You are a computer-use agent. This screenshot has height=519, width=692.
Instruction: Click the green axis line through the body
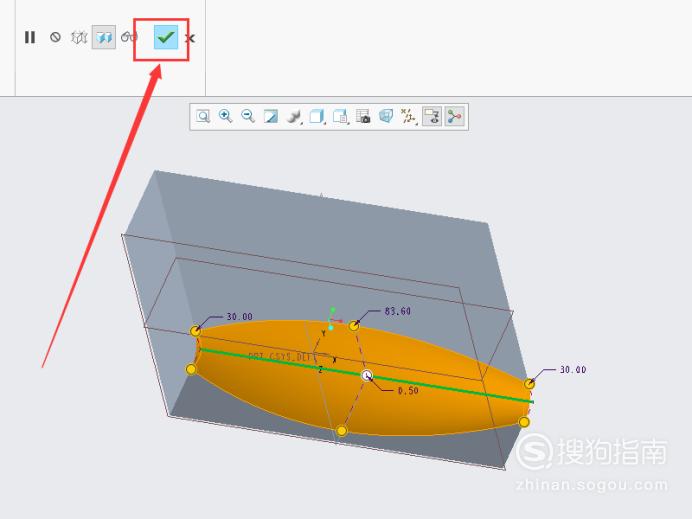point(366,376)
